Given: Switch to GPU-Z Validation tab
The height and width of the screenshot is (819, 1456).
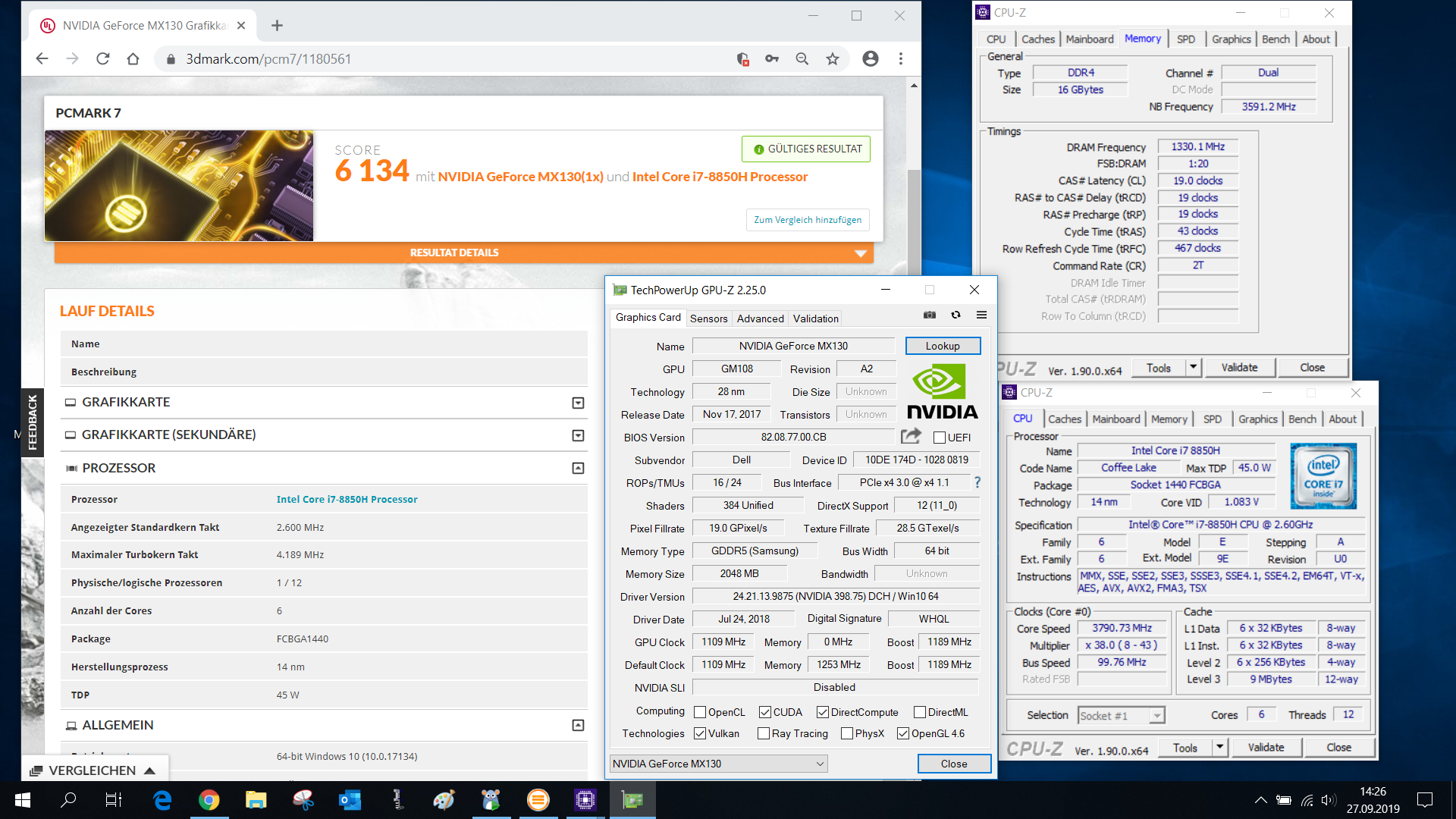Looking at the screenshot, I should pyautogui.click(x=816, y=318).
